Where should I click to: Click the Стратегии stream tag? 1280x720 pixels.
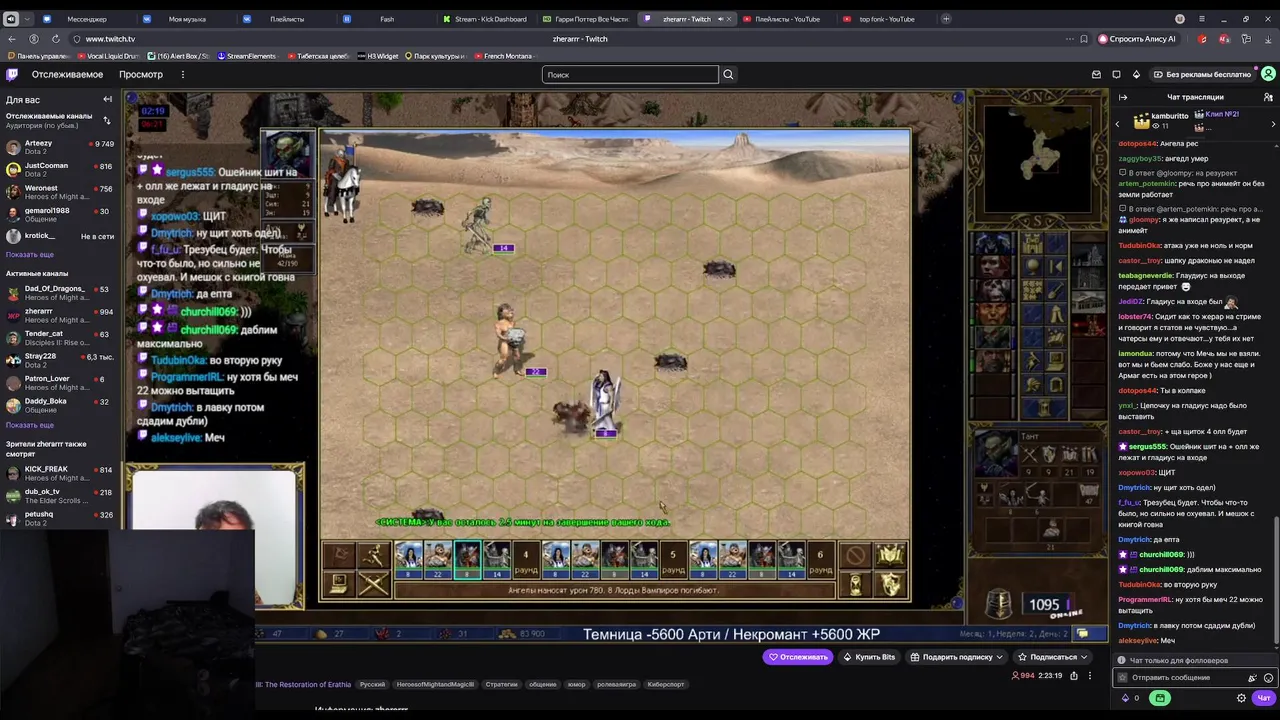coord(501,684)
